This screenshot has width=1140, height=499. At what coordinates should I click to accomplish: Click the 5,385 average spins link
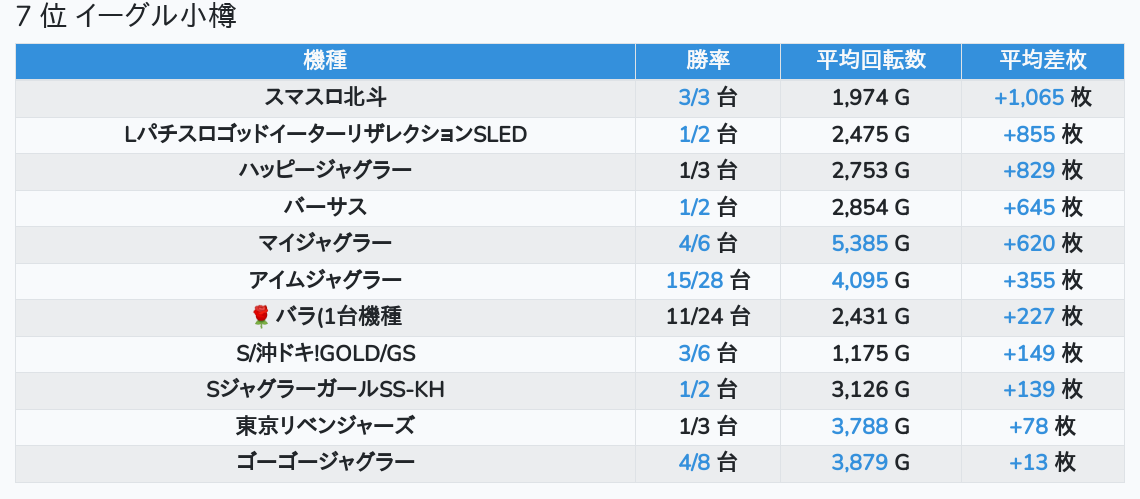(860, 243)
